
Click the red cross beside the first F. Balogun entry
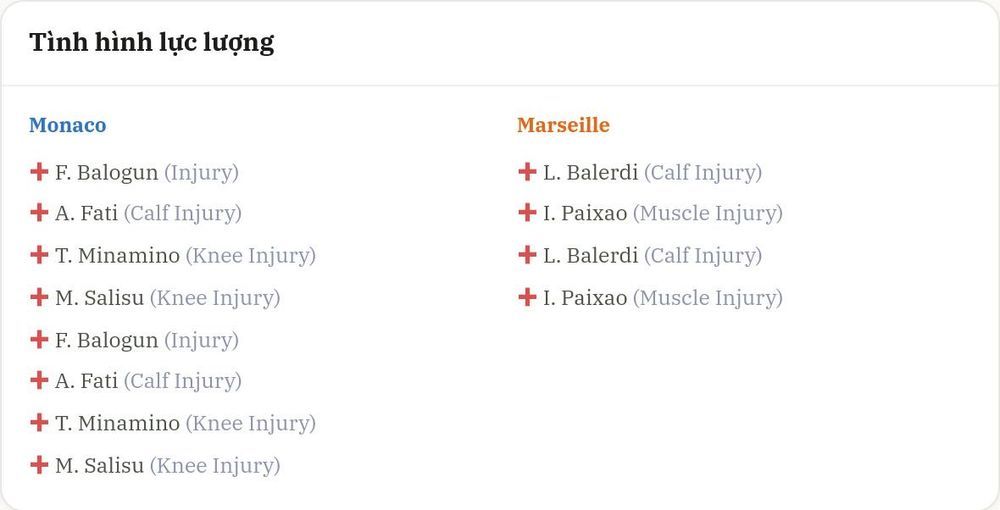click(x=39, y=171)
